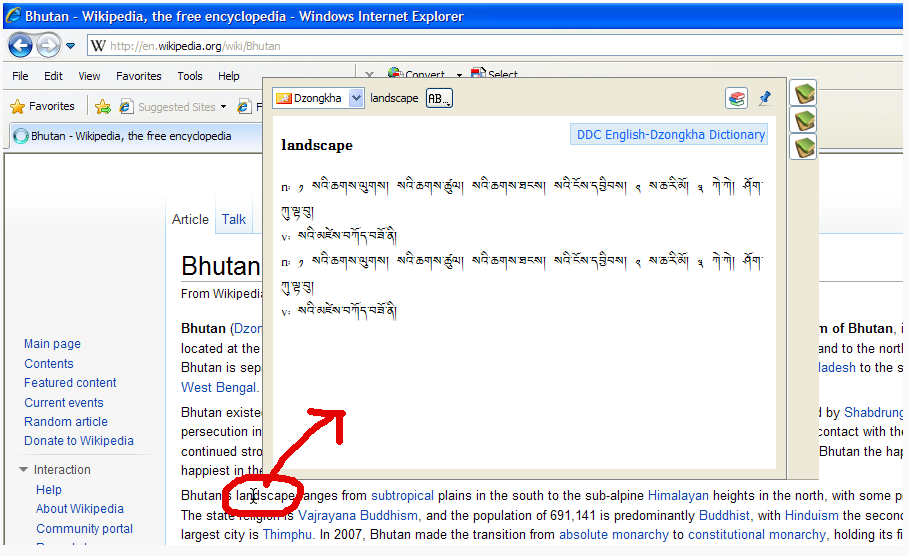Open the Favorites menu in menu bar
This screenshot has height=556, width=909.
[138, 76]
